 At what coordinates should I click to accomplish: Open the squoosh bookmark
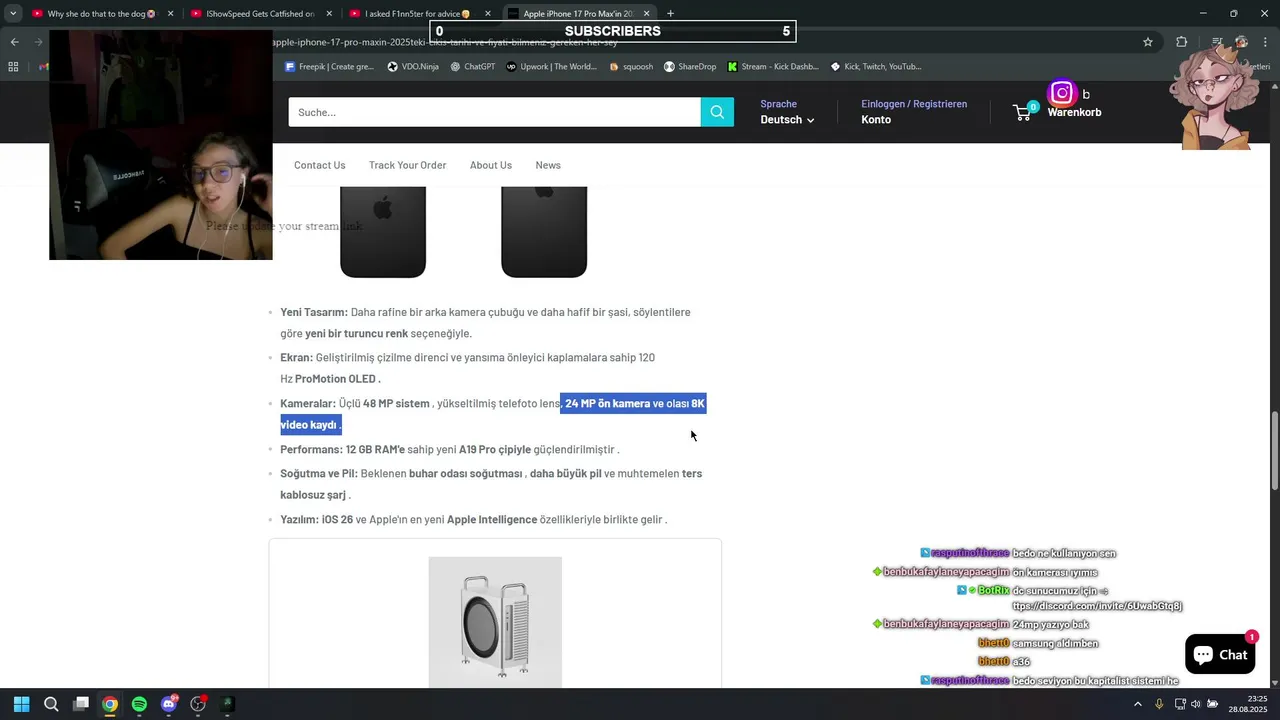tap(631, 67)
